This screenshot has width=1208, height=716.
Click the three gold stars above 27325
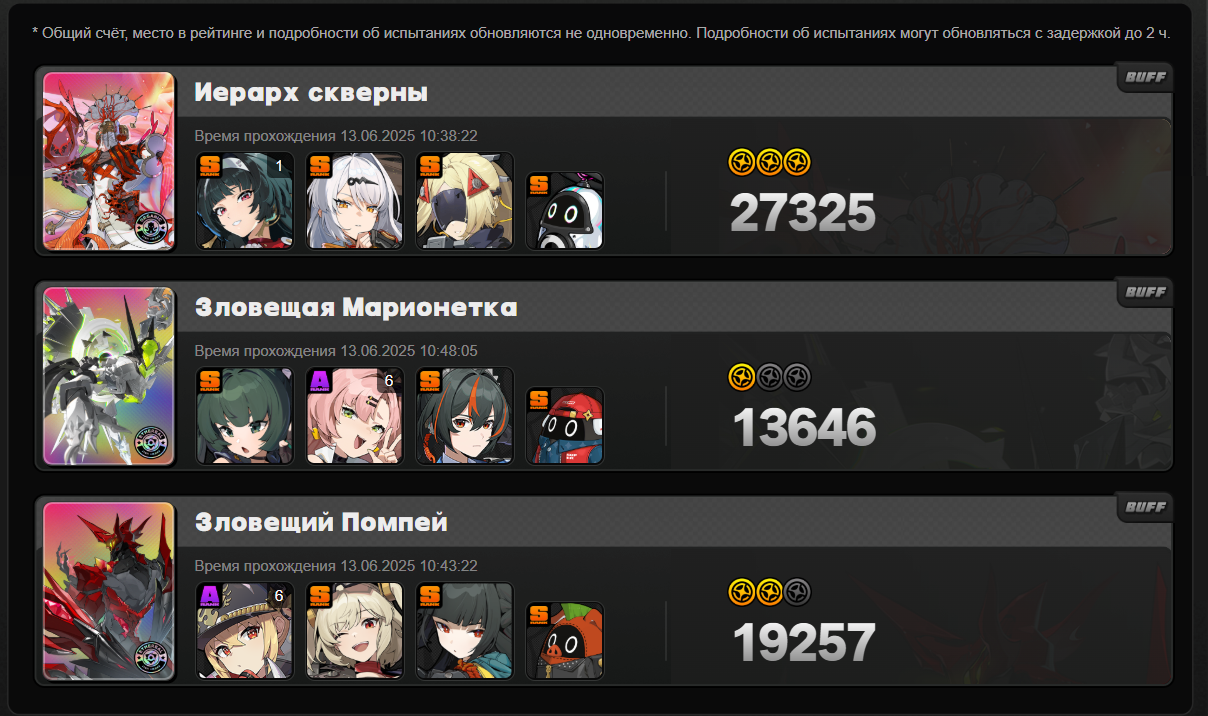coord(769,161)
